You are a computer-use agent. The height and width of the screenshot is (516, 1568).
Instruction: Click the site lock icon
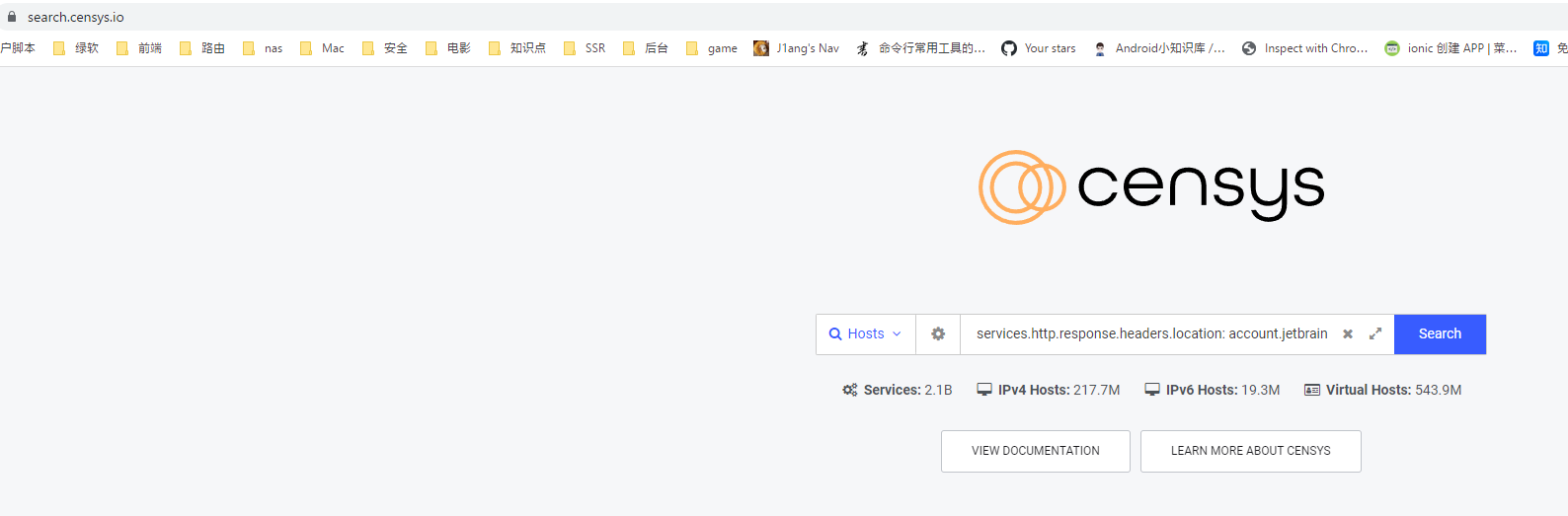(12, 17)
